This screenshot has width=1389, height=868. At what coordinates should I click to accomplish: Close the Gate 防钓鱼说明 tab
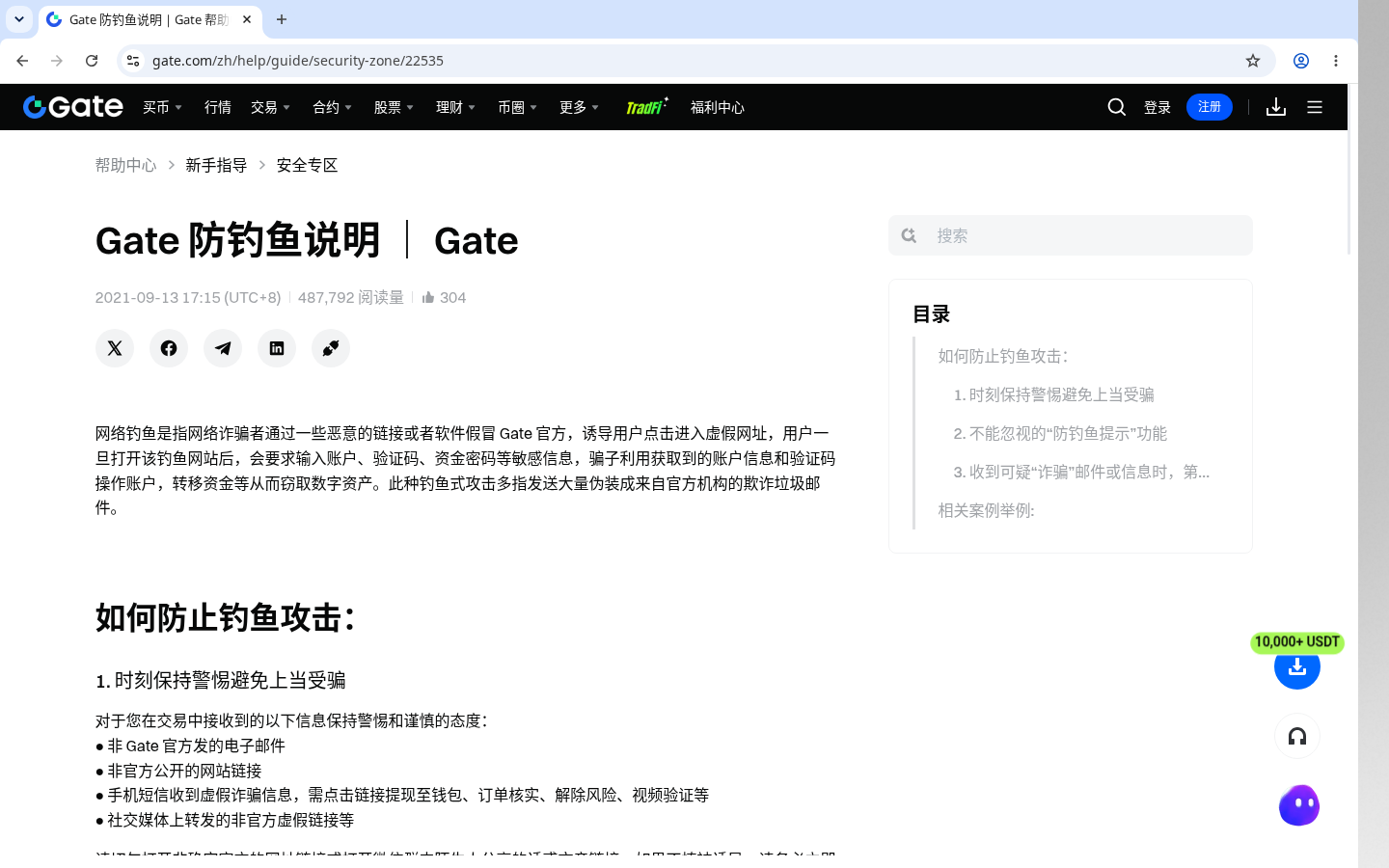(247, 19)
